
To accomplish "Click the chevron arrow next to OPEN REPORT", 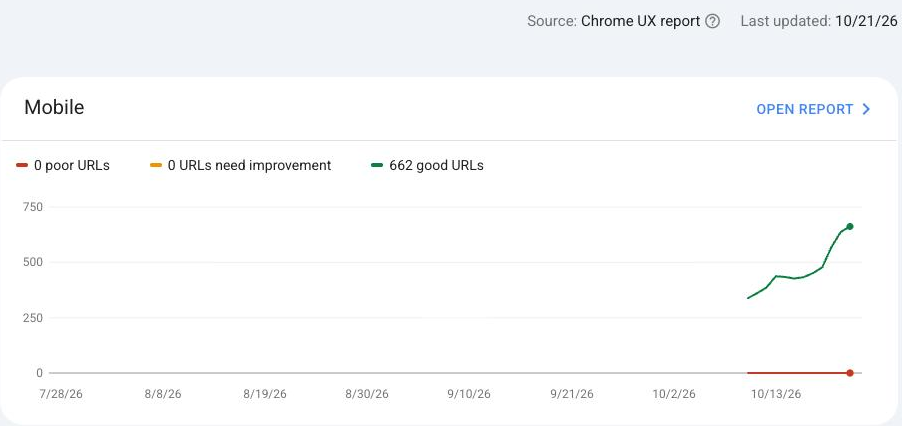I will [866, 109].
